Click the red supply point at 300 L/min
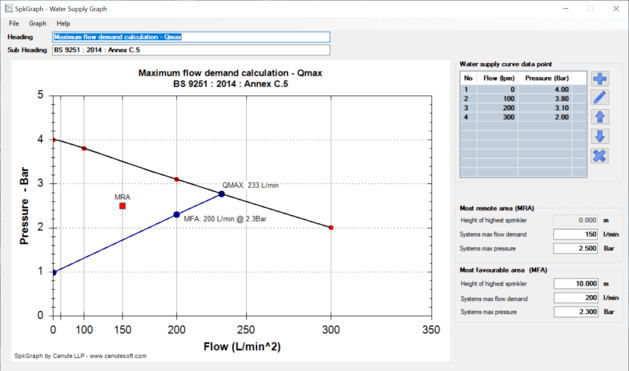Screen dimensions: 629x371 pyautogui.click(x=331, y=227)
